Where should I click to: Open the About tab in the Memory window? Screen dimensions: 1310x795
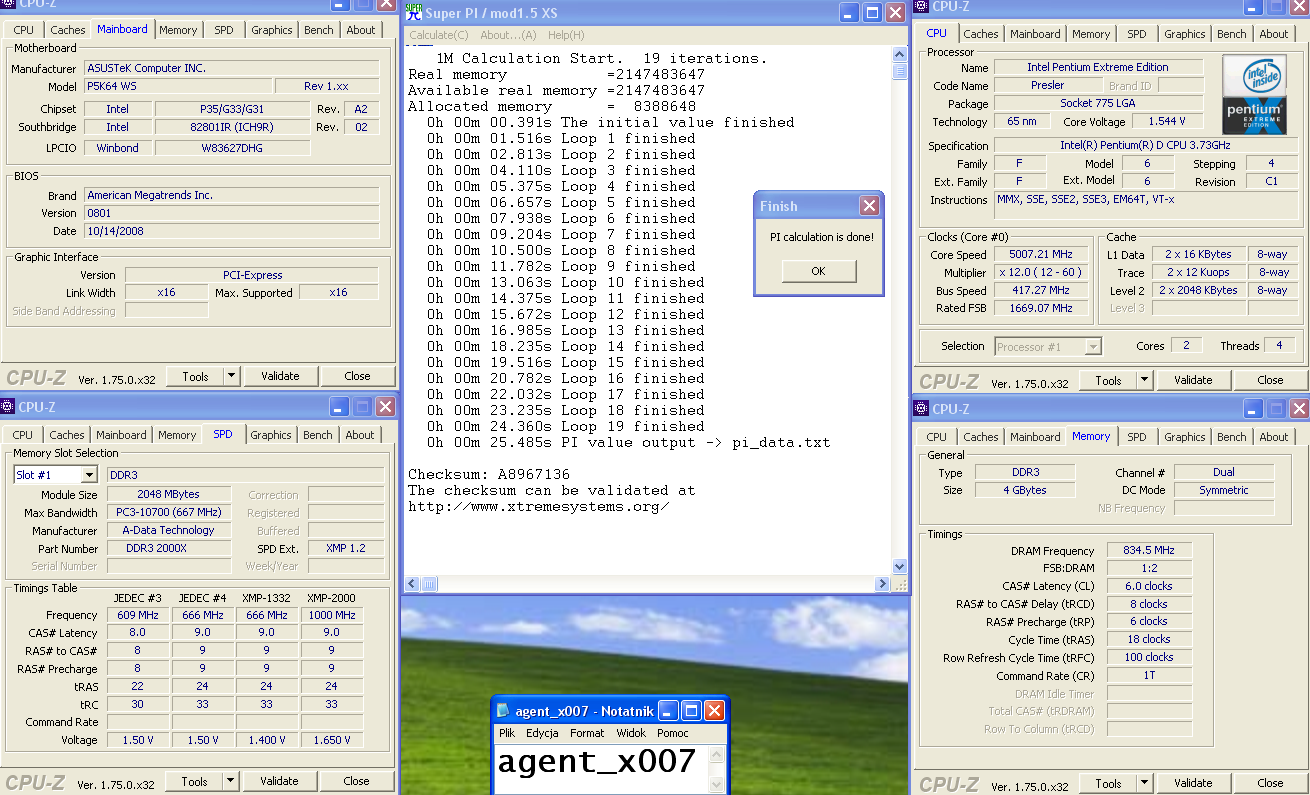[x=1274, y=437]
